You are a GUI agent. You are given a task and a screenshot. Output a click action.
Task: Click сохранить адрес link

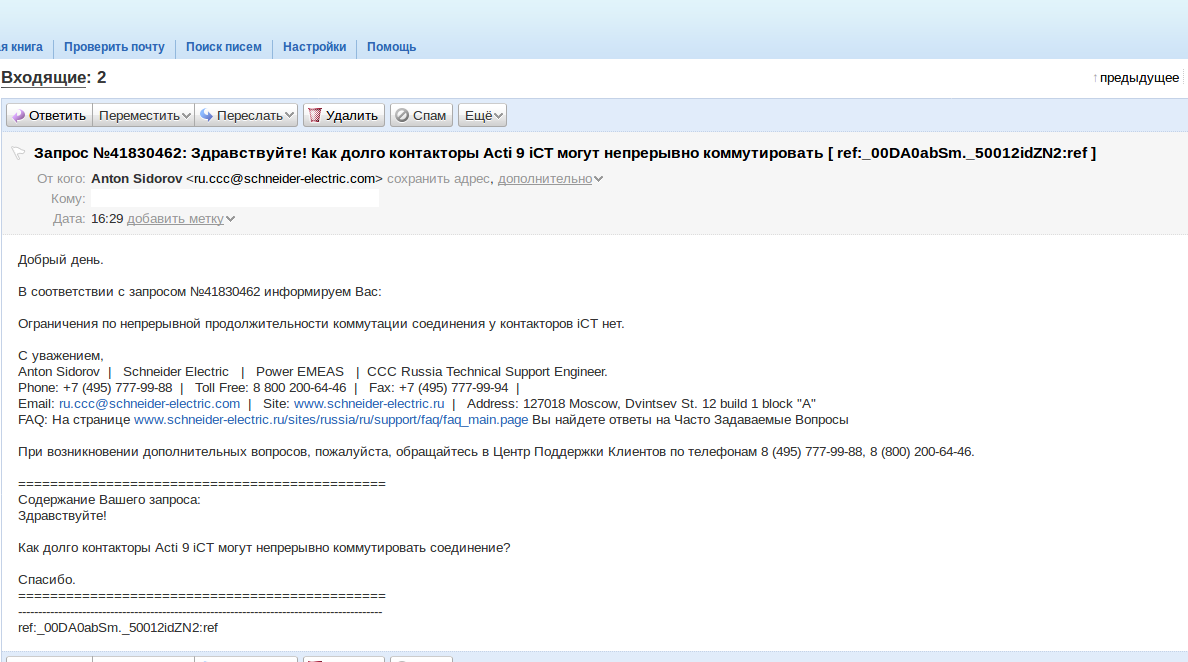point(438,179)
